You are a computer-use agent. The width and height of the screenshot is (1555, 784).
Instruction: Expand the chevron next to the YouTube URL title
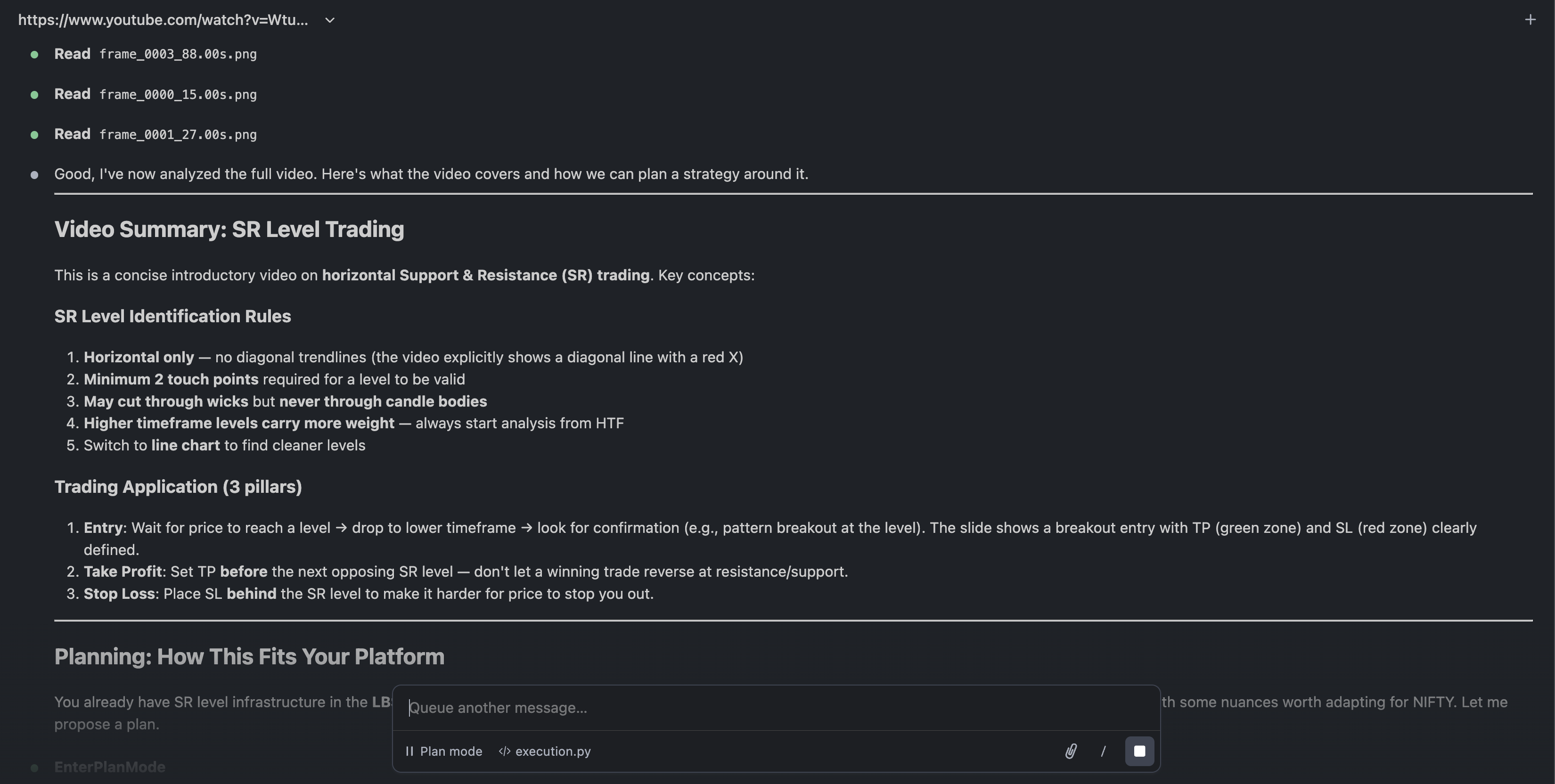coord(329,20)
